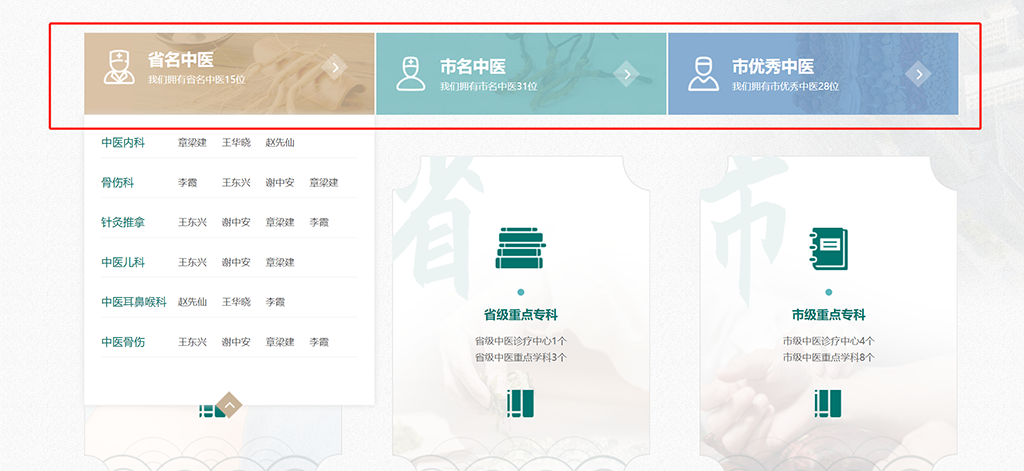This screenshot has height=471, width=1024.
Task: Click the book icon below 省级中医重点学科3个
Action: click(520, 403)
